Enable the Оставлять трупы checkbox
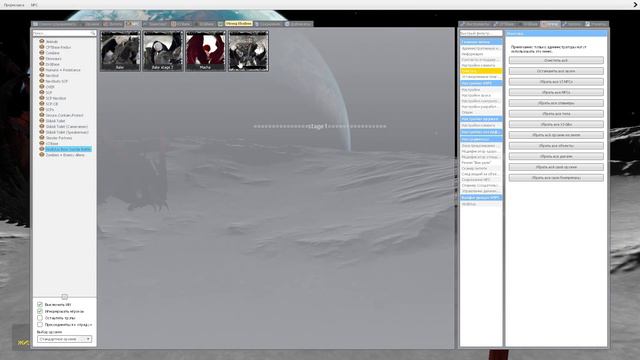Viewport: 640px width, 360px height. (x=40, y=318)
